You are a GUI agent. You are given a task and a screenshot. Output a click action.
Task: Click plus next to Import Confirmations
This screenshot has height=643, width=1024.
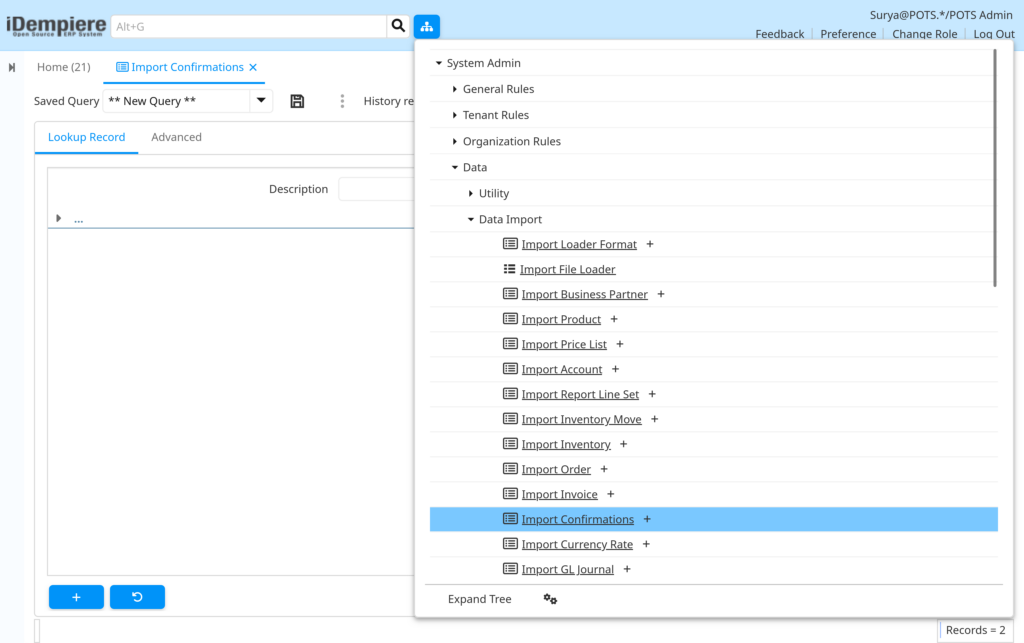(x=647, y=519)
